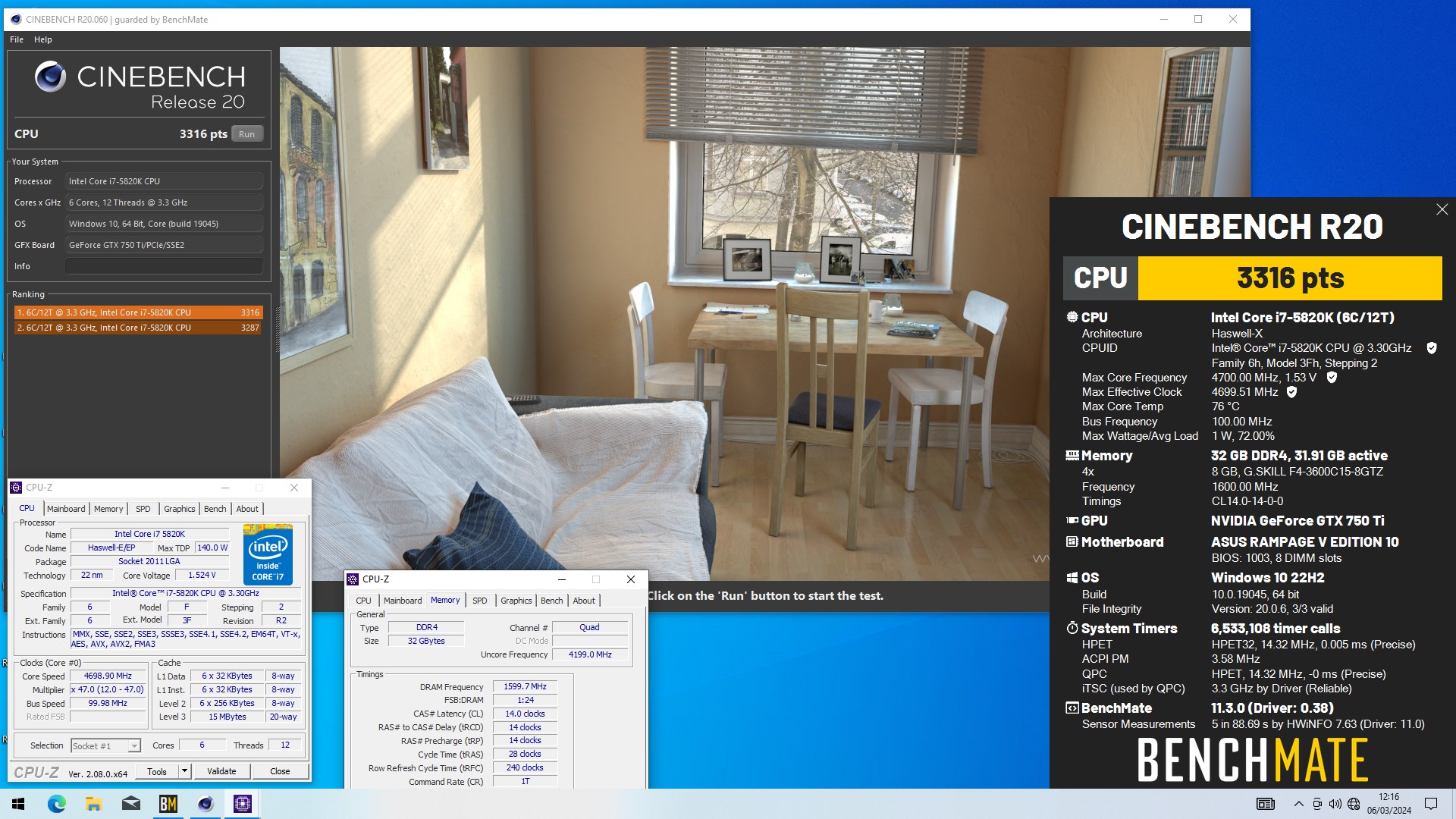Click the Motherboard section icon in BenchMate
1456x819 pixels.
[1072, 541]
